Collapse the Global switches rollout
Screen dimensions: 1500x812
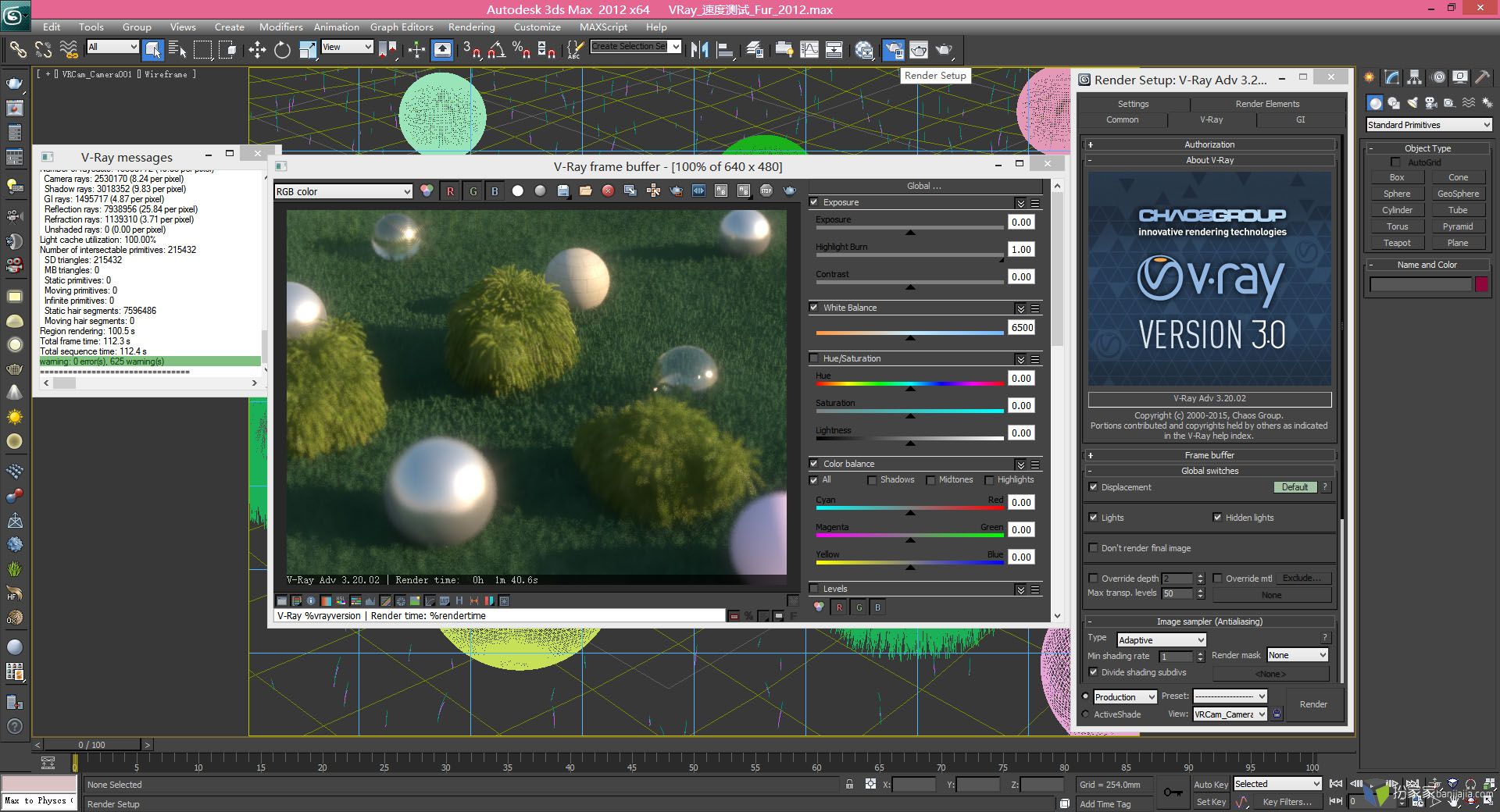1209,471
